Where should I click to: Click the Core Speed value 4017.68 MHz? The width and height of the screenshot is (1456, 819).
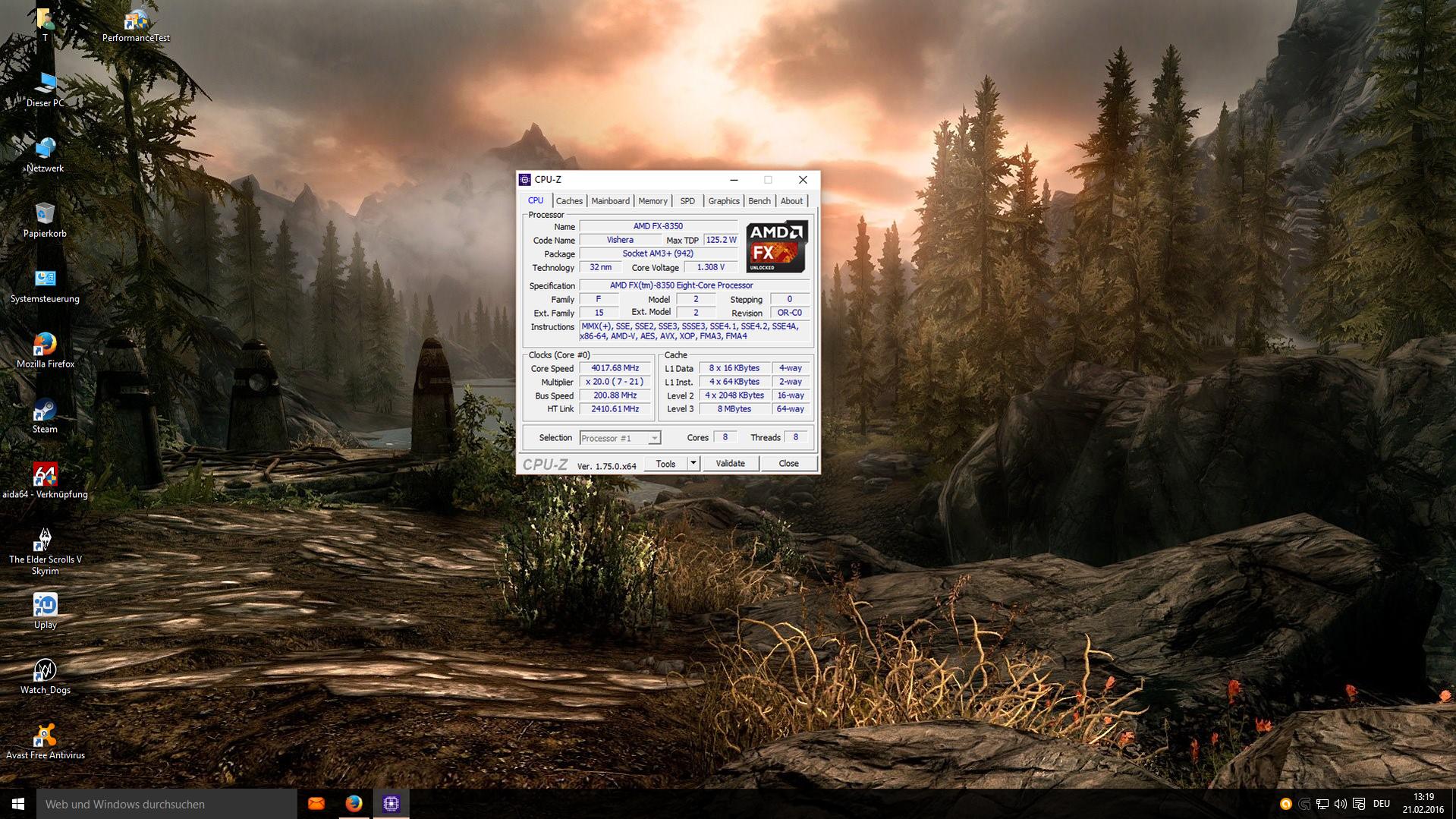click(615, 368)
